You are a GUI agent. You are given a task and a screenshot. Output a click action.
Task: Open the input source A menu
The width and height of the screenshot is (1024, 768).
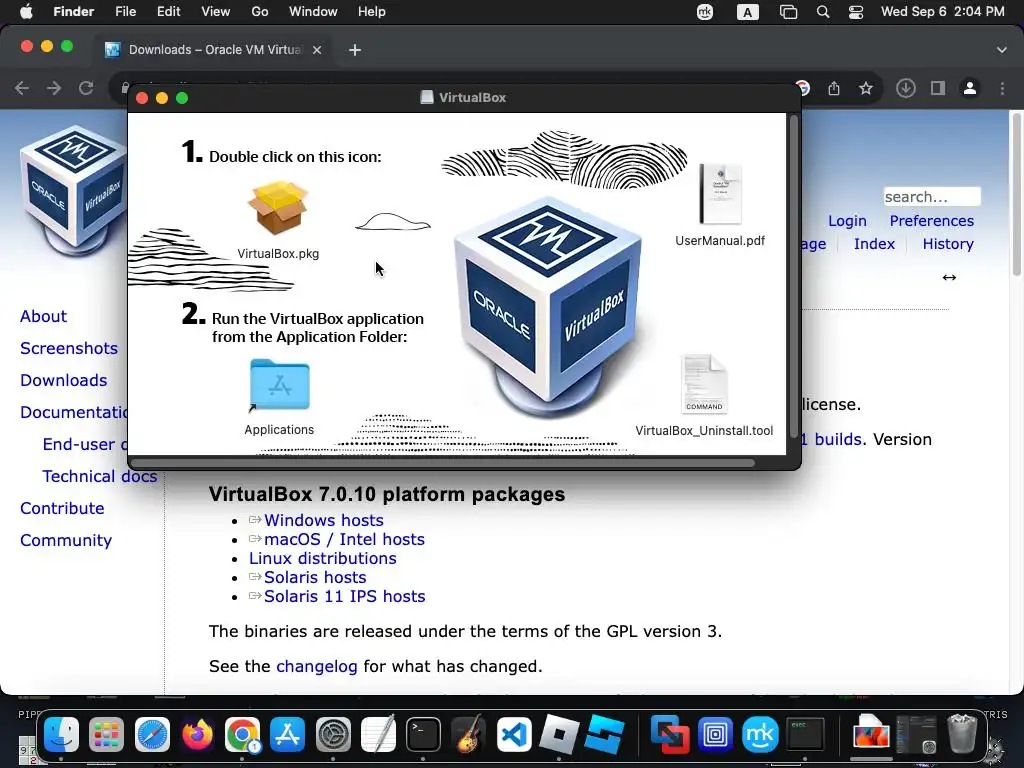pos(748,12)
